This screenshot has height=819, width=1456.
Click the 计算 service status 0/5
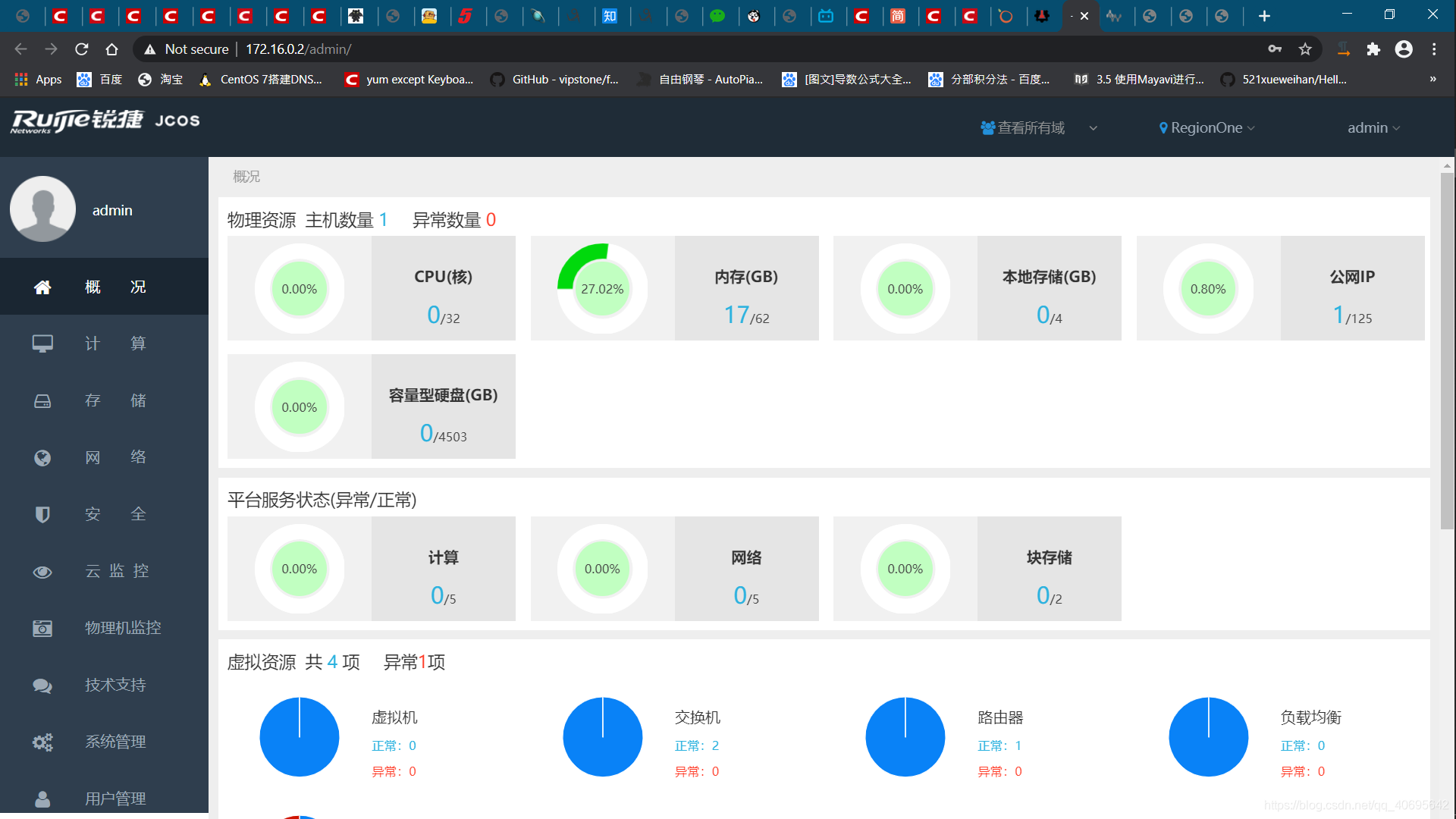[x=372, y=569]
